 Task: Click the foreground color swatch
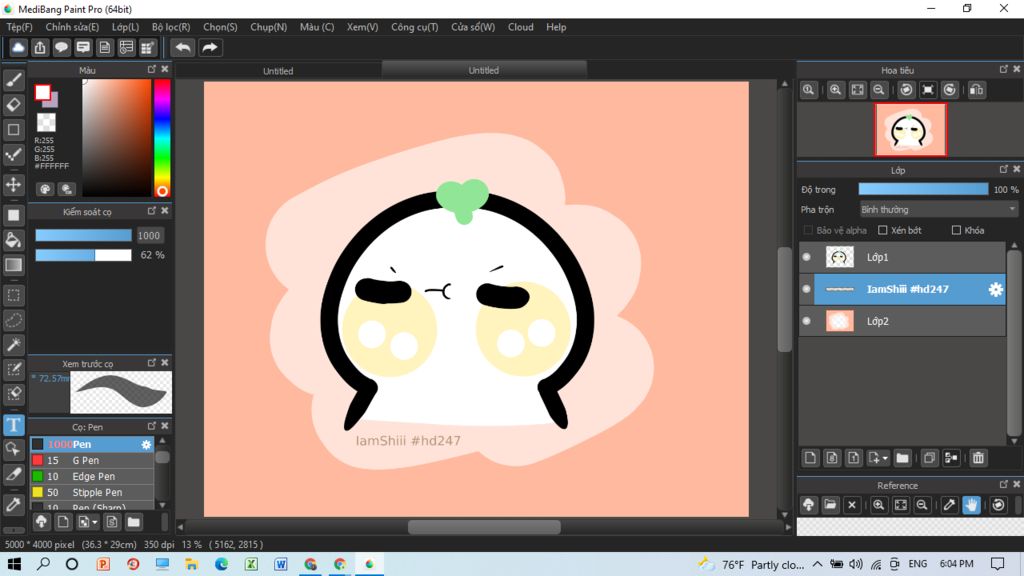(42, 93)
